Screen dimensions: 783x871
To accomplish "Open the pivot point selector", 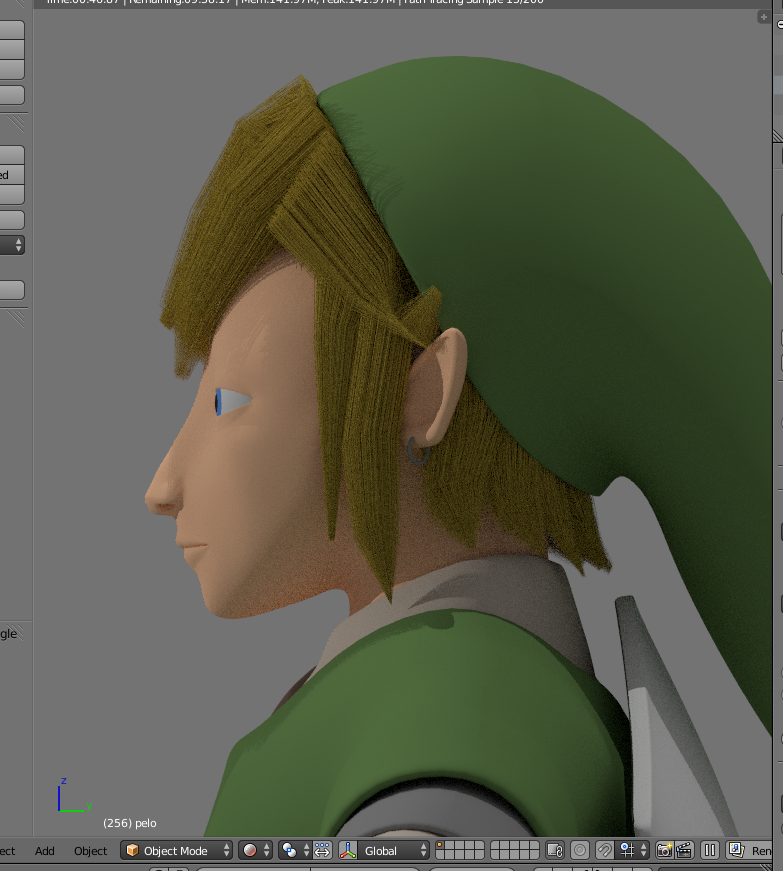I will (295, 850).
